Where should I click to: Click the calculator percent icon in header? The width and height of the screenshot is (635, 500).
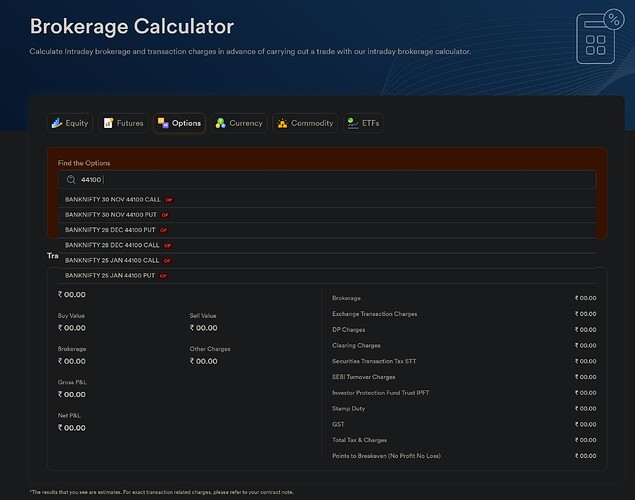pyautogui.click(x=600, y=36)
